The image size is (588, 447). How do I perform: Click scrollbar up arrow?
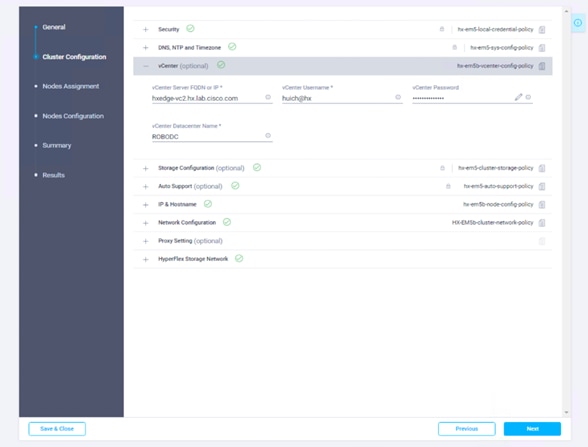pos(566,11)
